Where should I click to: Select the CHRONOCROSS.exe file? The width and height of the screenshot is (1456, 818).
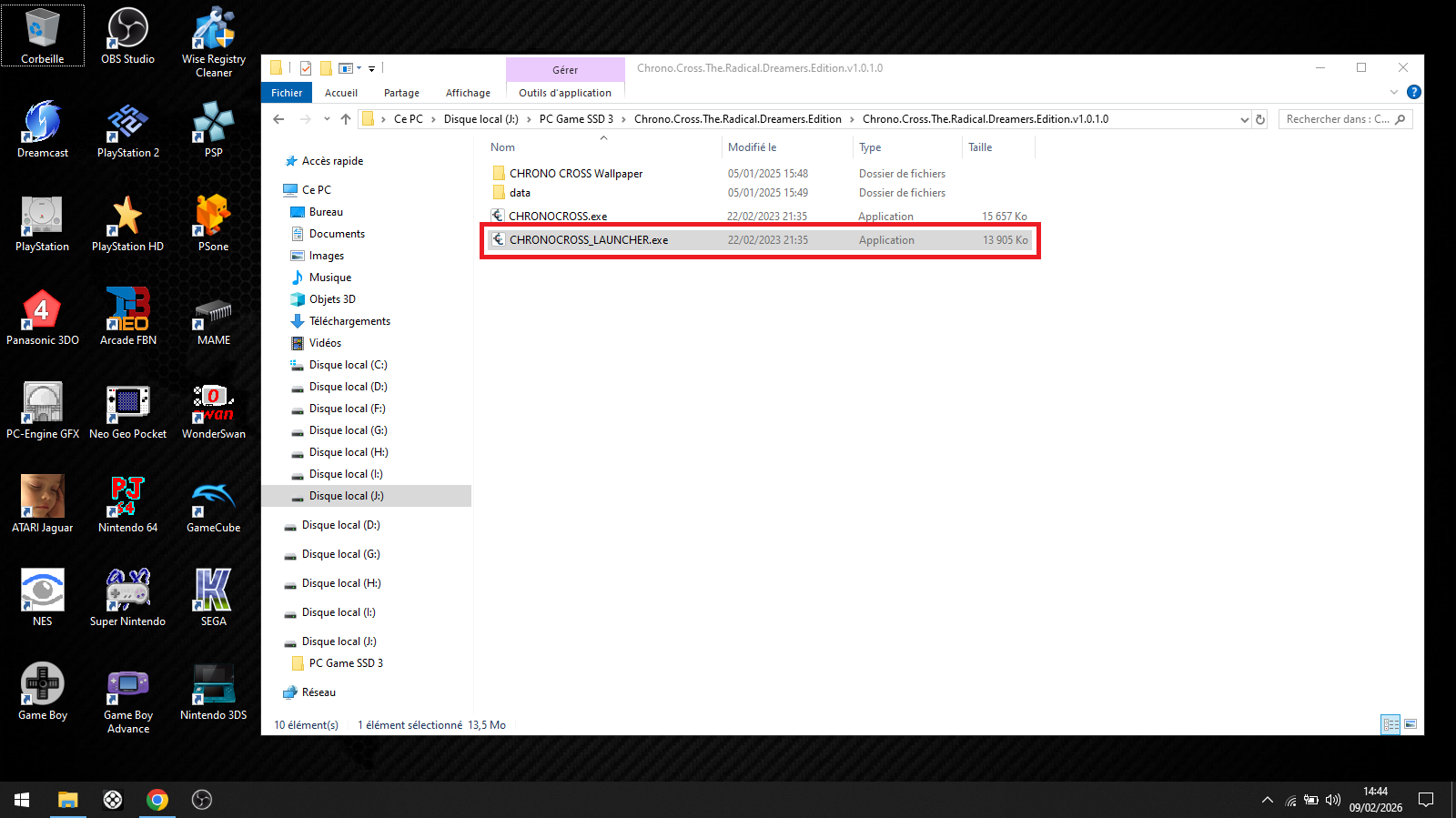coord(558,217)
